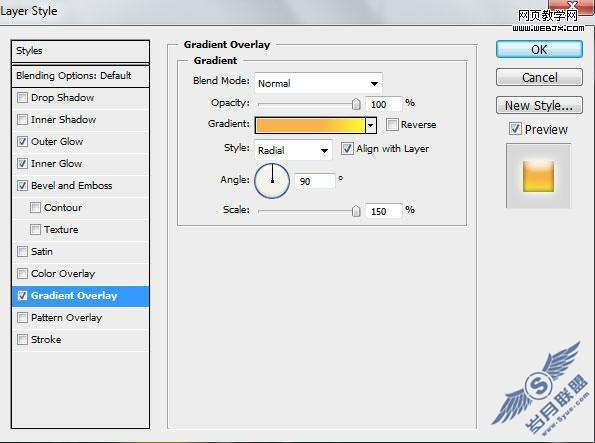Toggle the Reverse gradient checkbox
Screen dimensions: 595x443
point(392,124)
